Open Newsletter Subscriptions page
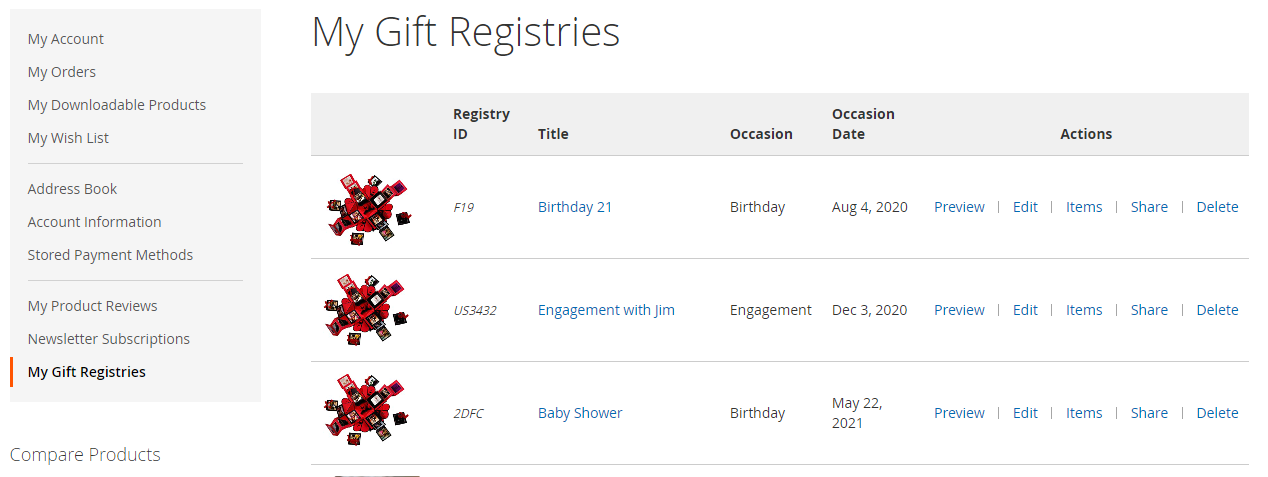Screen dimensions: 1268x477 [x=108, y=339]
